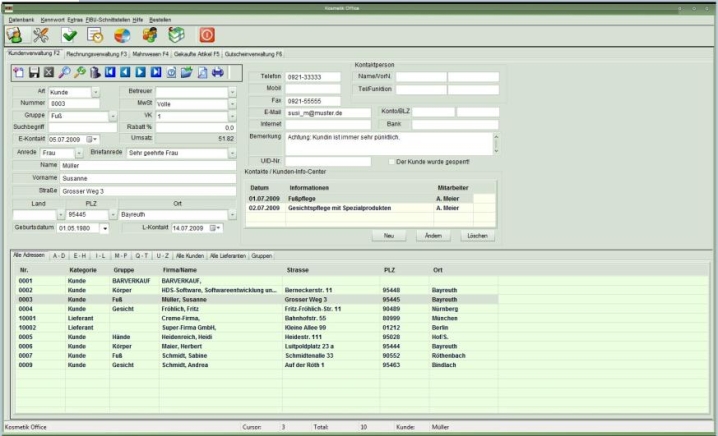Click the red power exit icon
Image resolution: width=718 pixels, height=436 pixels.
coord(207,34)
